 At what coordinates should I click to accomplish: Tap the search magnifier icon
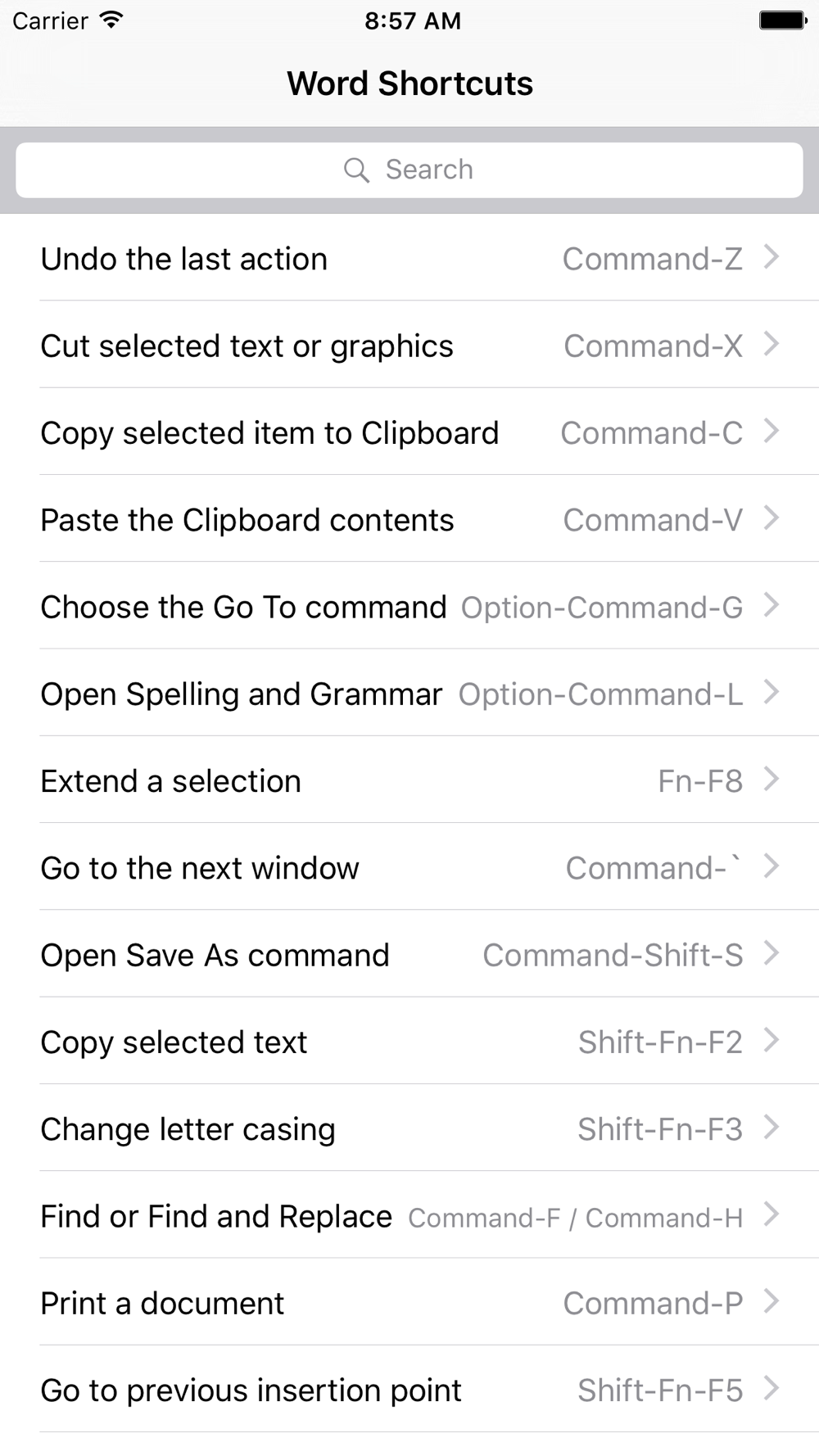click(356, 170)
